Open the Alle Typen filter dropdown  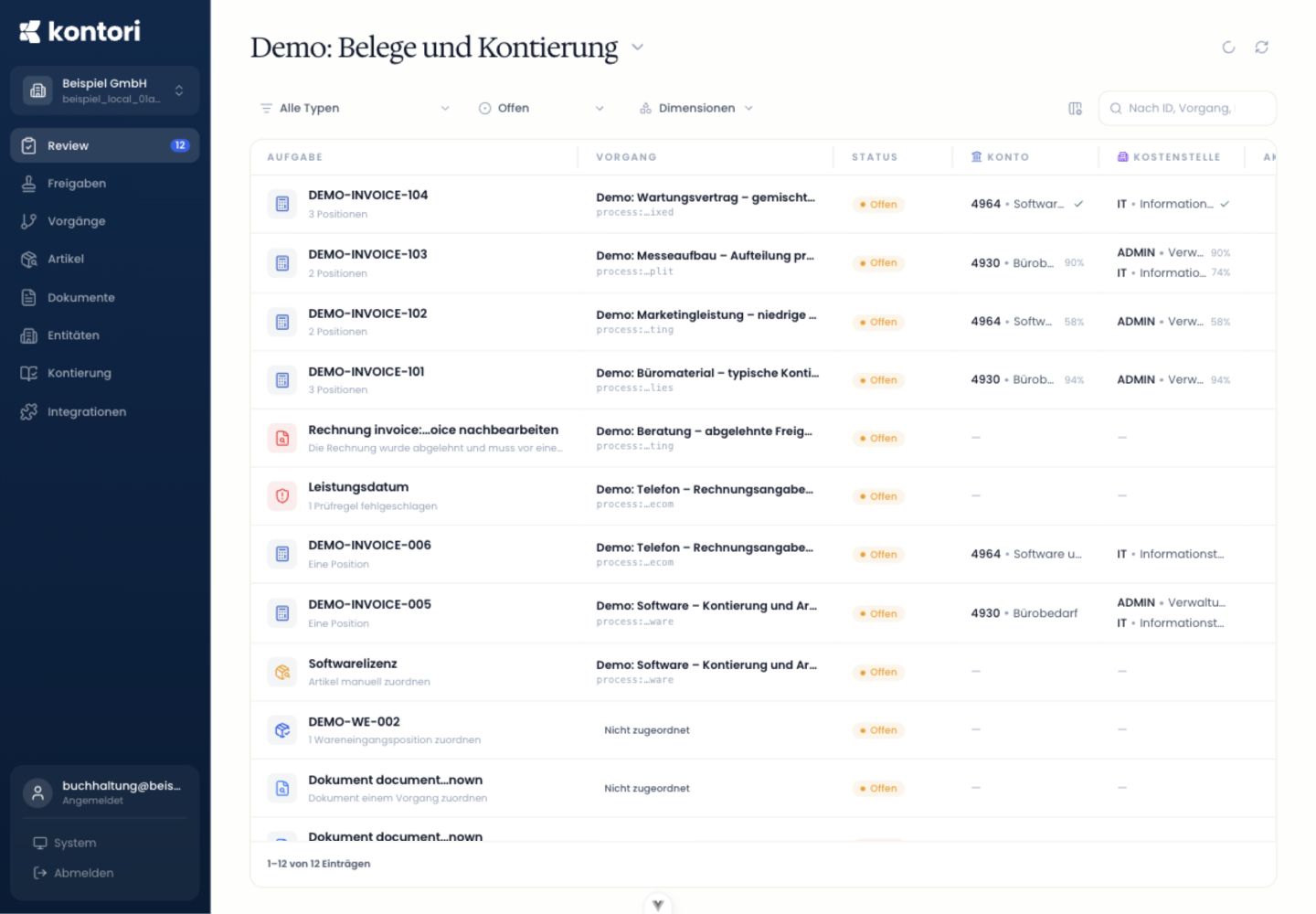pos(355,108)
